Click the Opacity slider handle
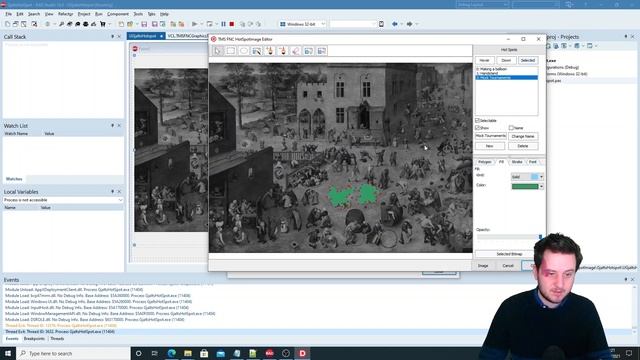The width and height of the screenshot is (640, 360). [x=540, y=237]
